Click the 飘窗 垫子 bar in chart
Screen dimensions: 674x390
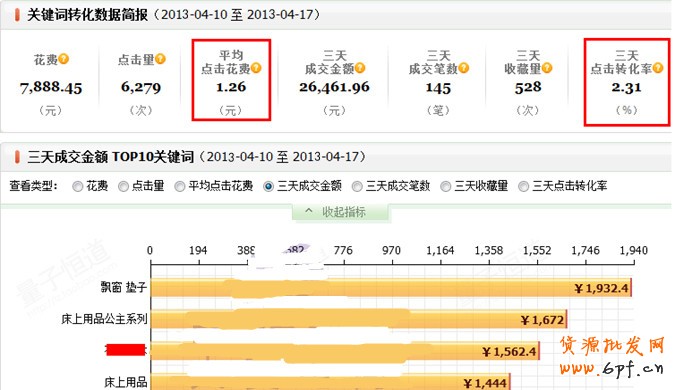click(391, 288)
